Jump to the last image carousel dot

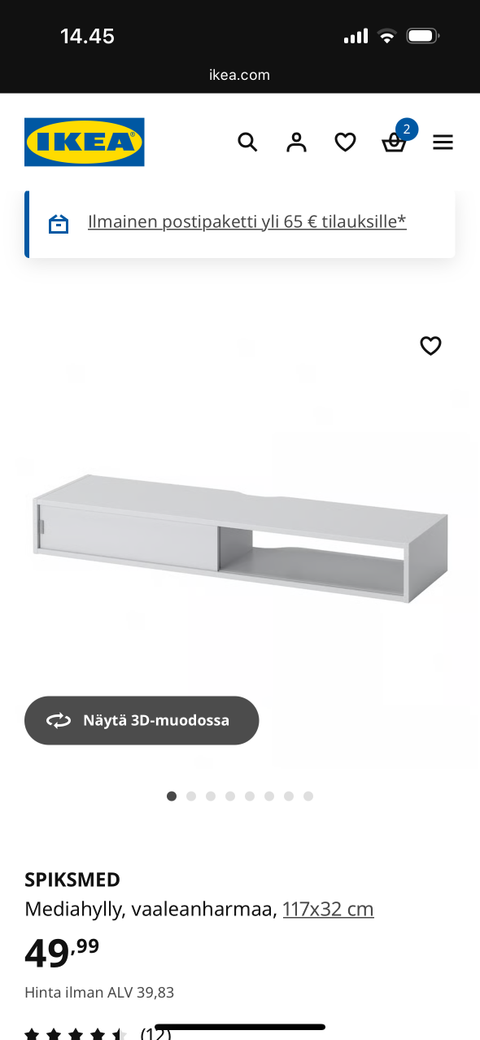[x=308, y=796]
